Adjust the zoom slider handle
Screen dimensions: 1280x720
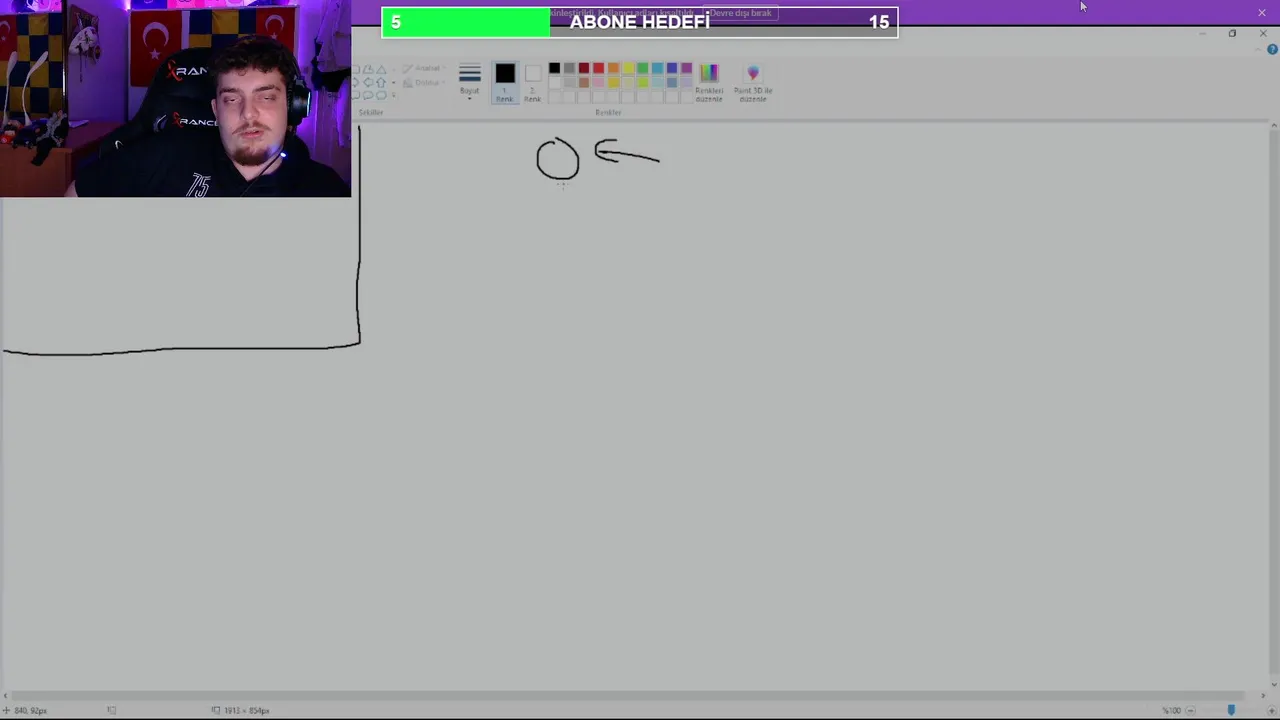[1231, 711]
